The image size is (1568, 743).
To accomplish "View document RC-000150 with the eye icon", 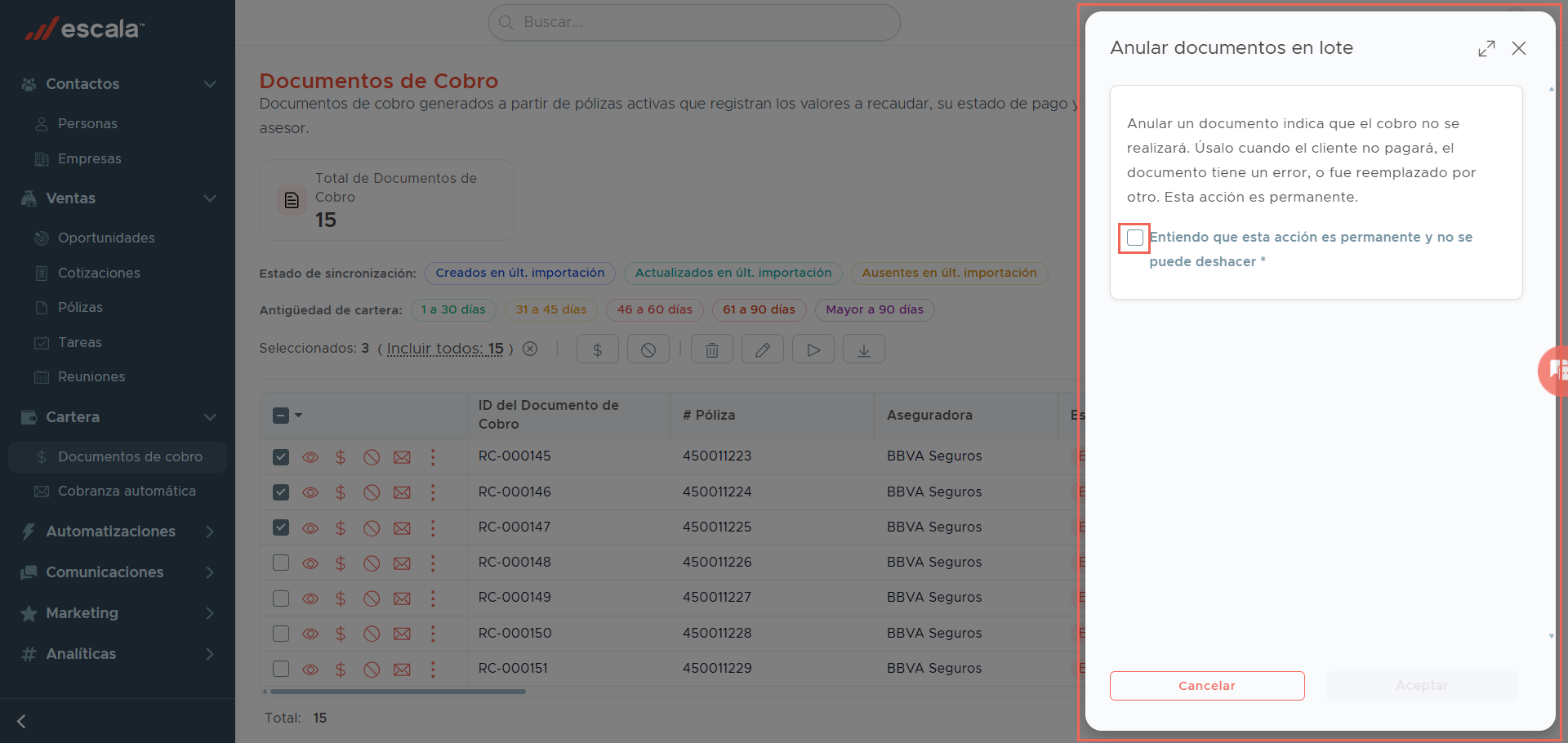I will (310, 634).
